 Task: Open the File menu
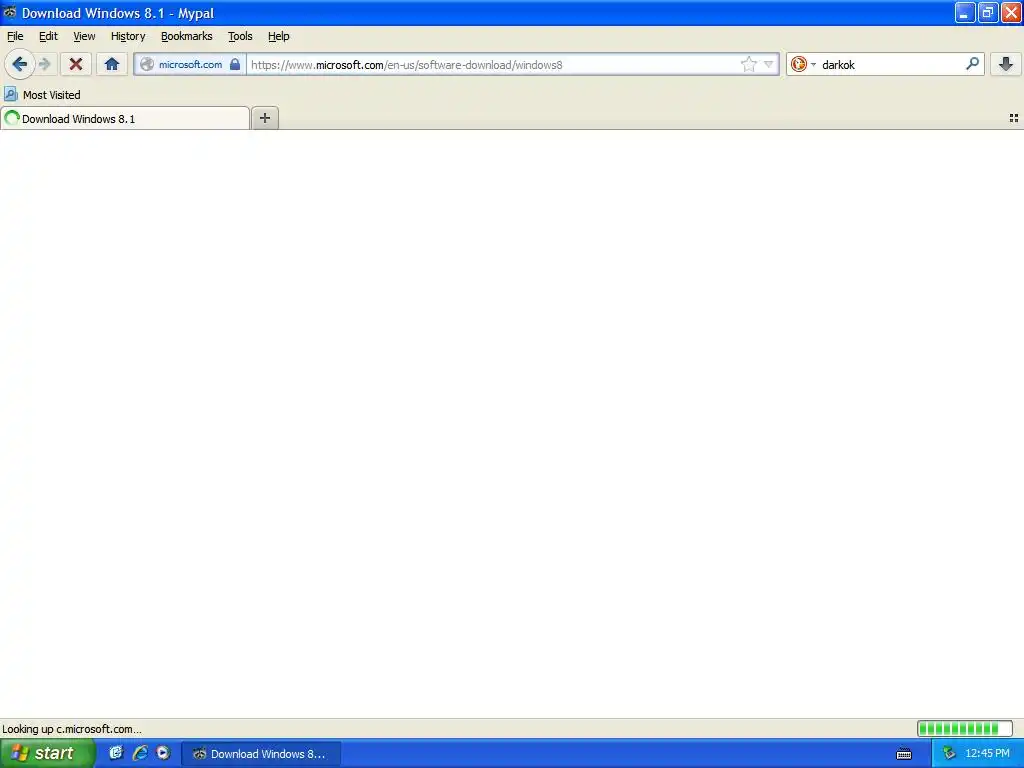tap(15, 36)
